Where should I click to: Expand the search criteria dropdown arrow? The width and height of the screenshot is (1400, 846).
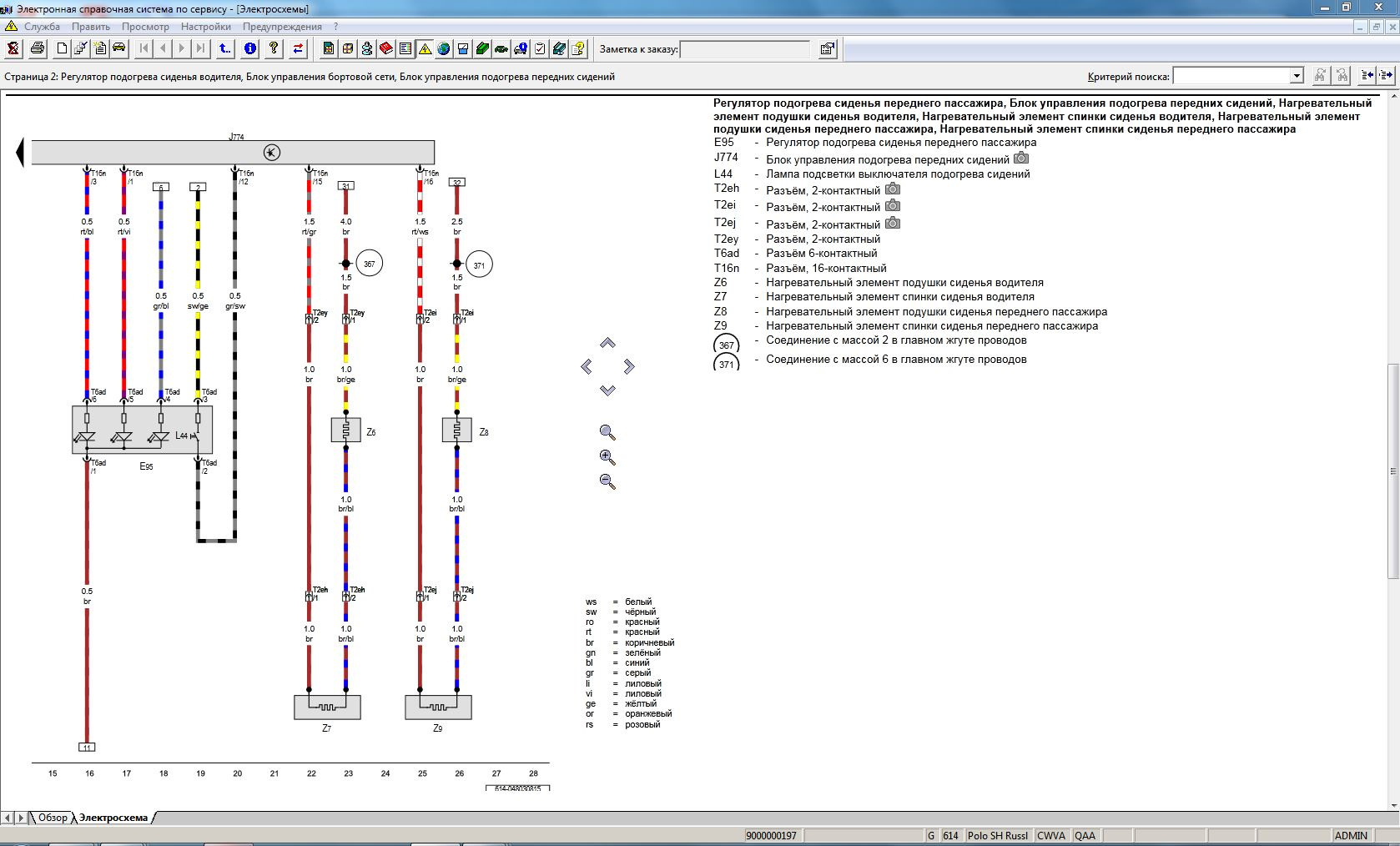1297,76
